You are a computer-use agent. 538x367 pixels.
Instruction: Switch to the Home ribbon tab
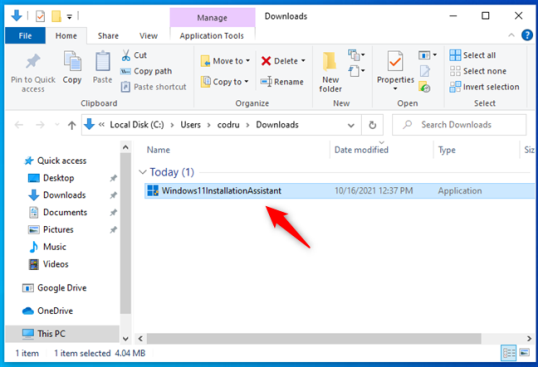[66, 36]
